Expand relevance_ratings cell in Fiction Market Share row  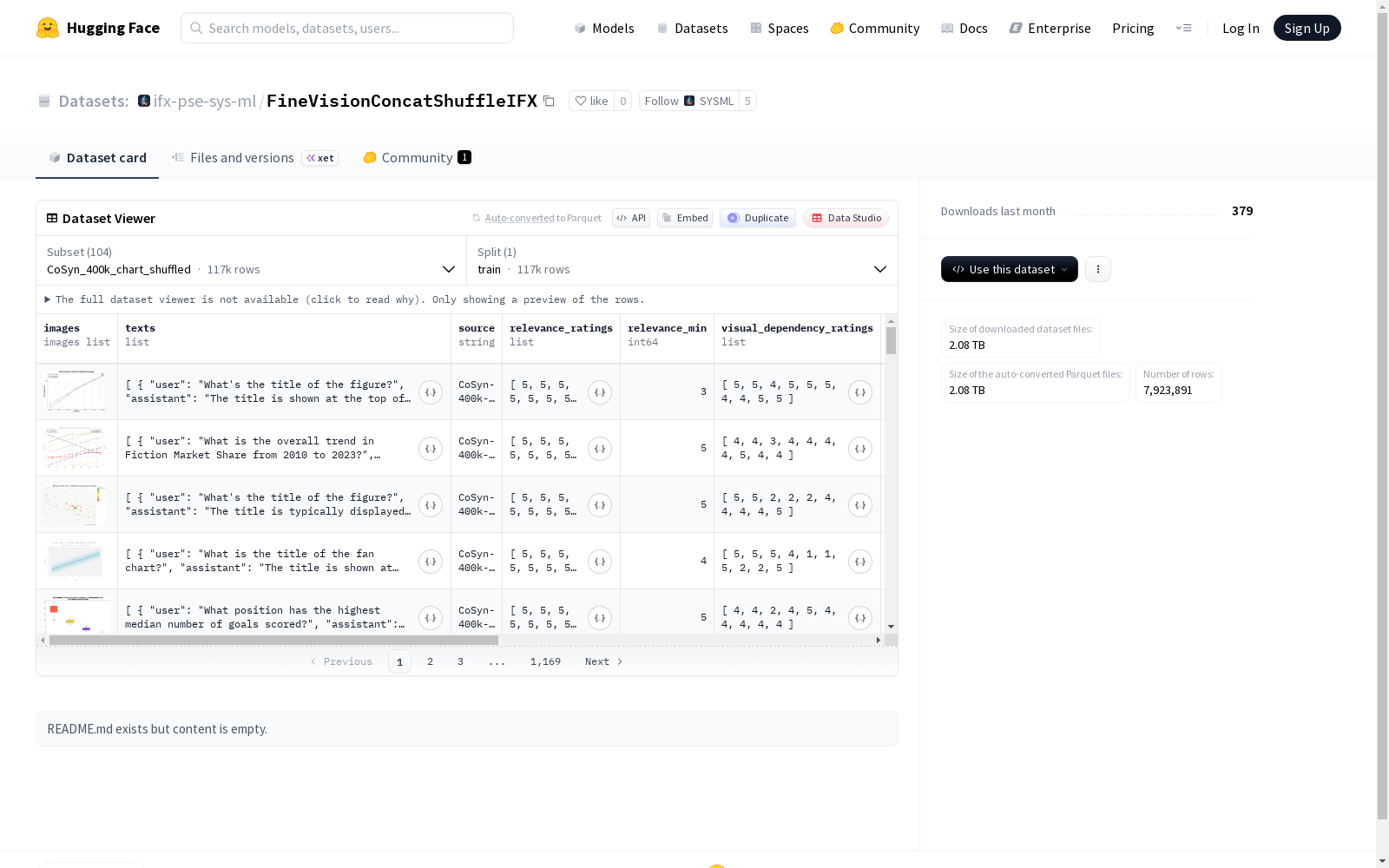coord(600,449)
